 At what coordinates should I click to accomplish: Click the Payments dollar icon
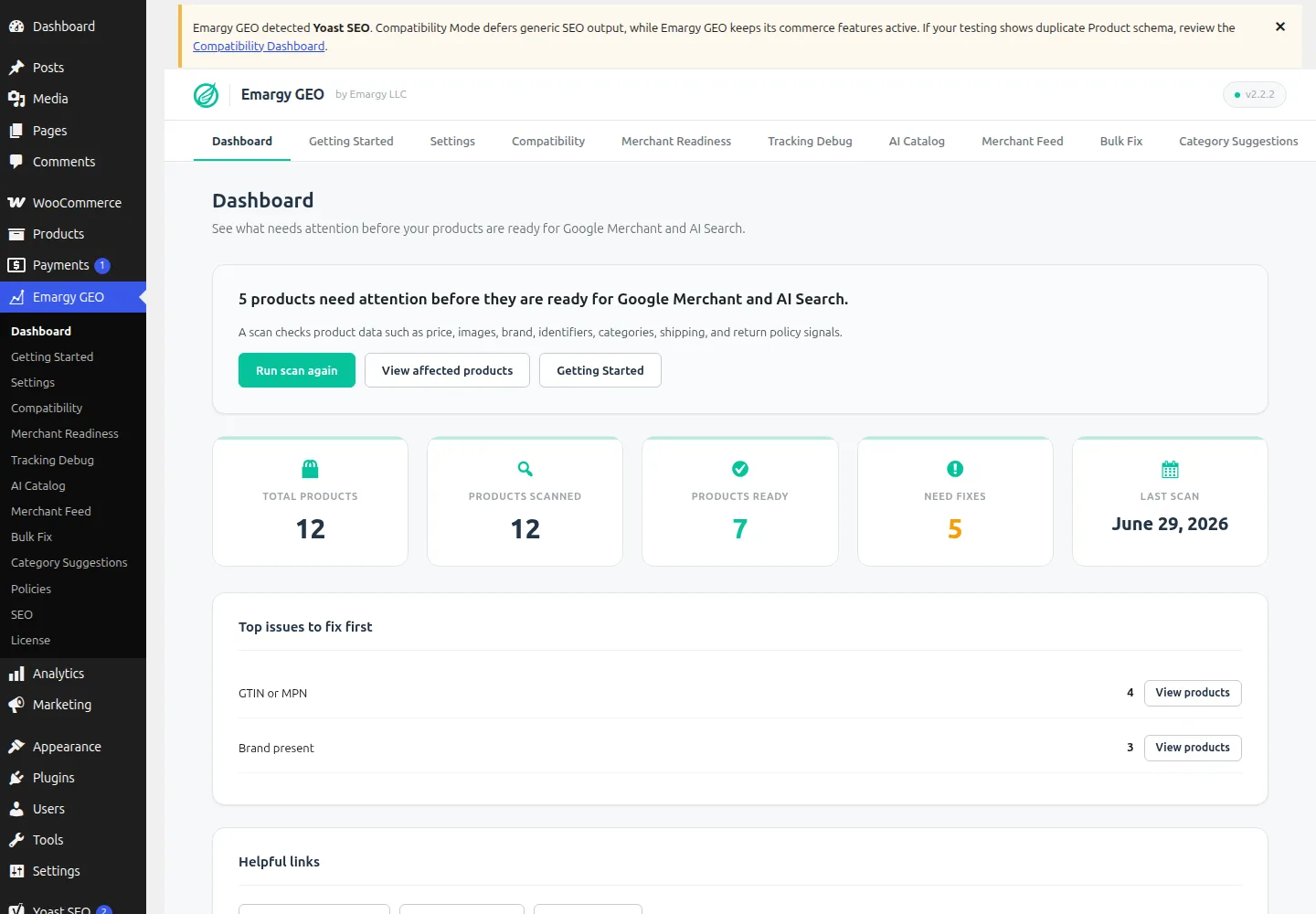[x=16, y=265]
